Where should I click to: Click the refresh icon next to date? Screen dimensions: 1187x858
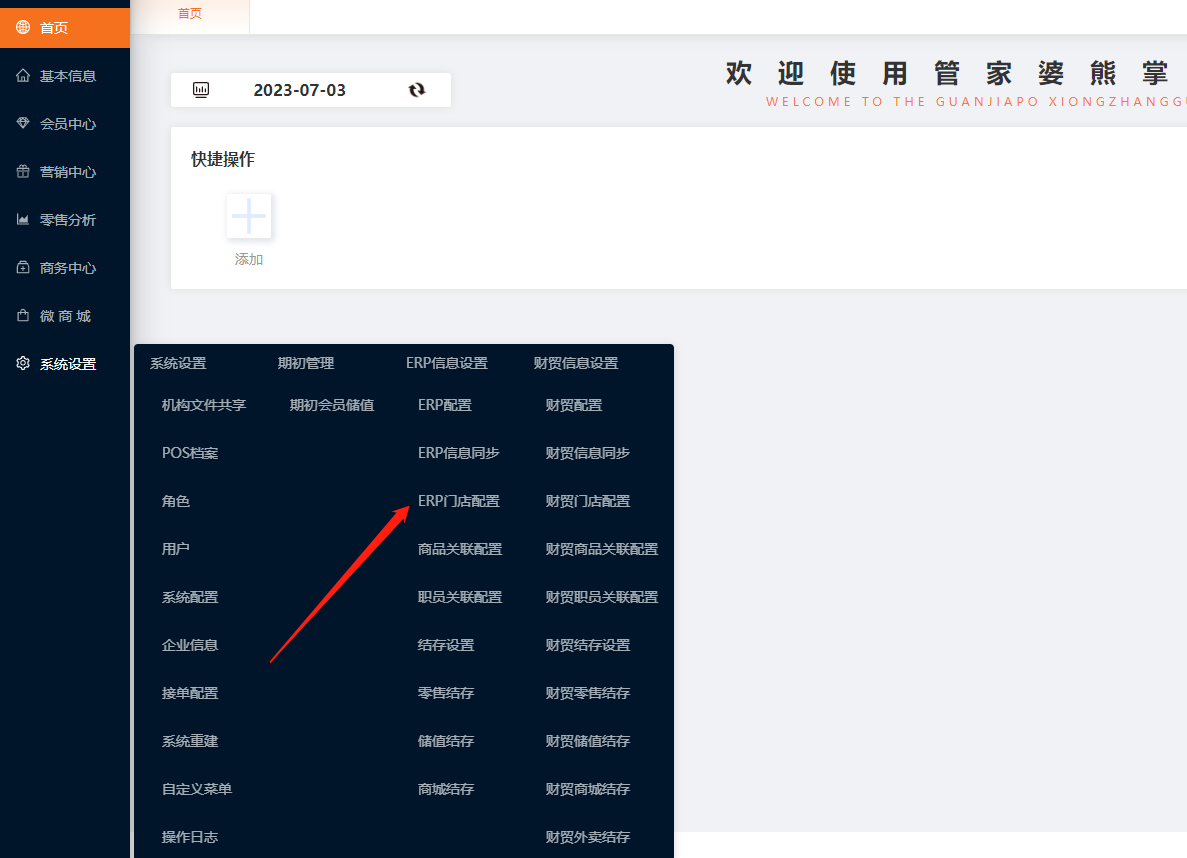tap(417, 90)
